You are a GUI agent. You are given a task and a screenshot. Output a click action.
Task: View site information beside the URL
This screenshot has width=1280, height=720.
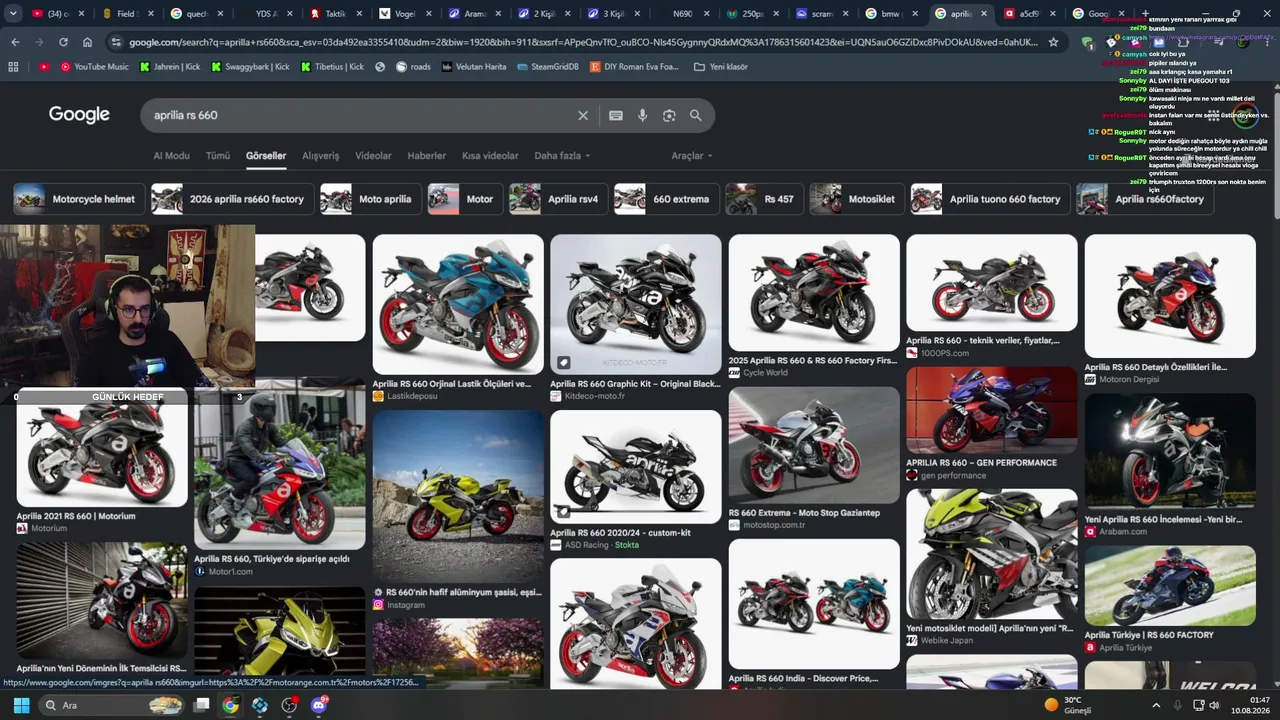(x=116, y=42)
